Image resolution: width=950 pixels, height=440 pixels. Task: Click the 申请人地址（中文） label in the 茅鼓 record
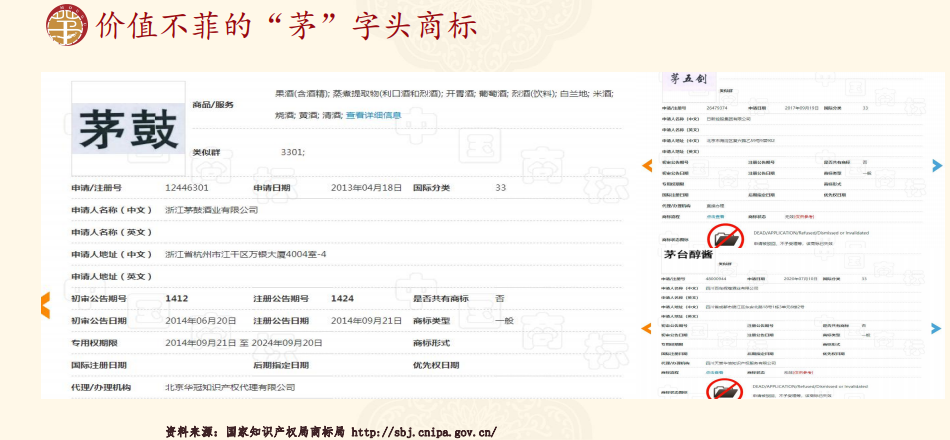[x=111, y=254]
